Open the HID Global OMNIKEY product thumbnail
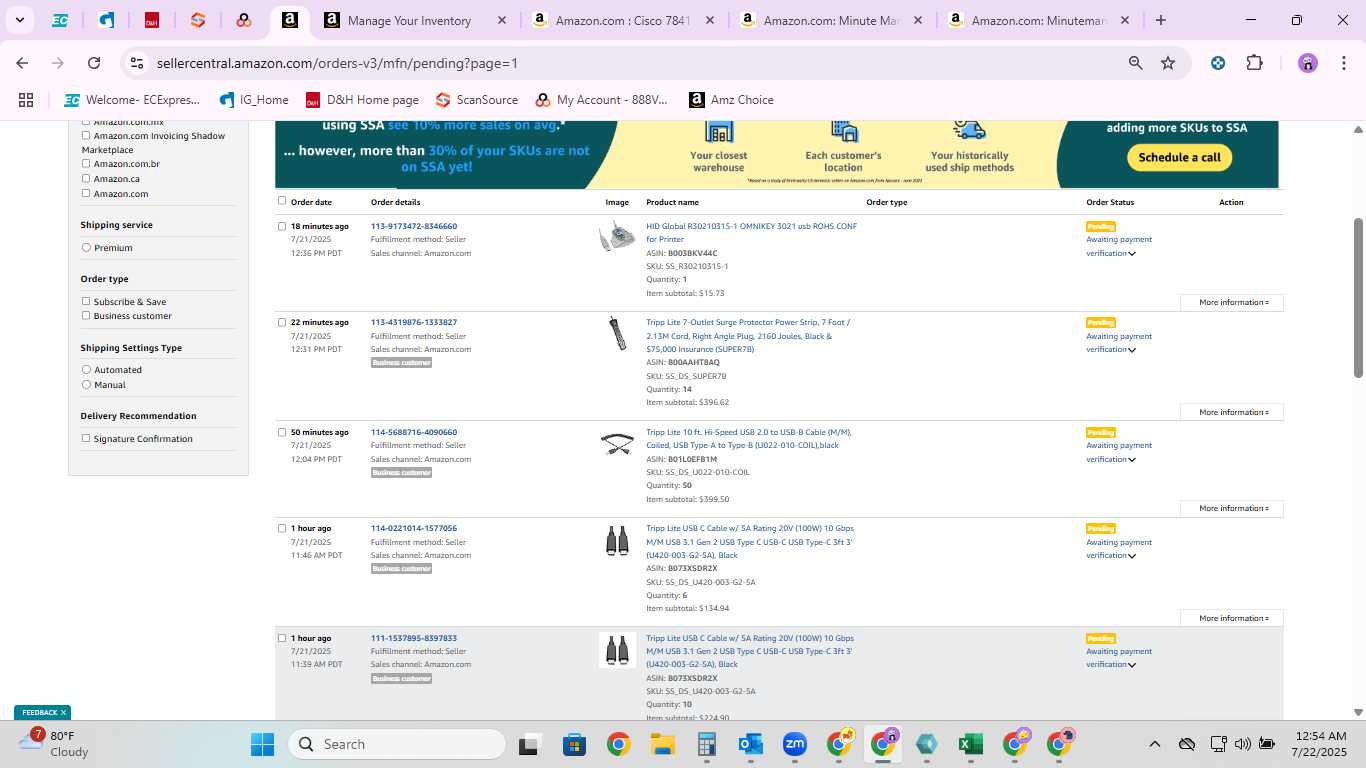1366x768 pixels. point(617,238)
